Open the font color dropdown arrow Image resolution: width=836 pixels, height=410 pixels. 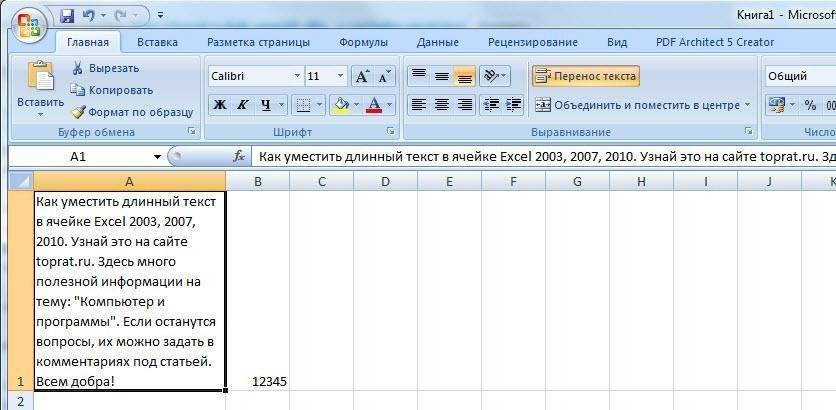click(390, 105)
